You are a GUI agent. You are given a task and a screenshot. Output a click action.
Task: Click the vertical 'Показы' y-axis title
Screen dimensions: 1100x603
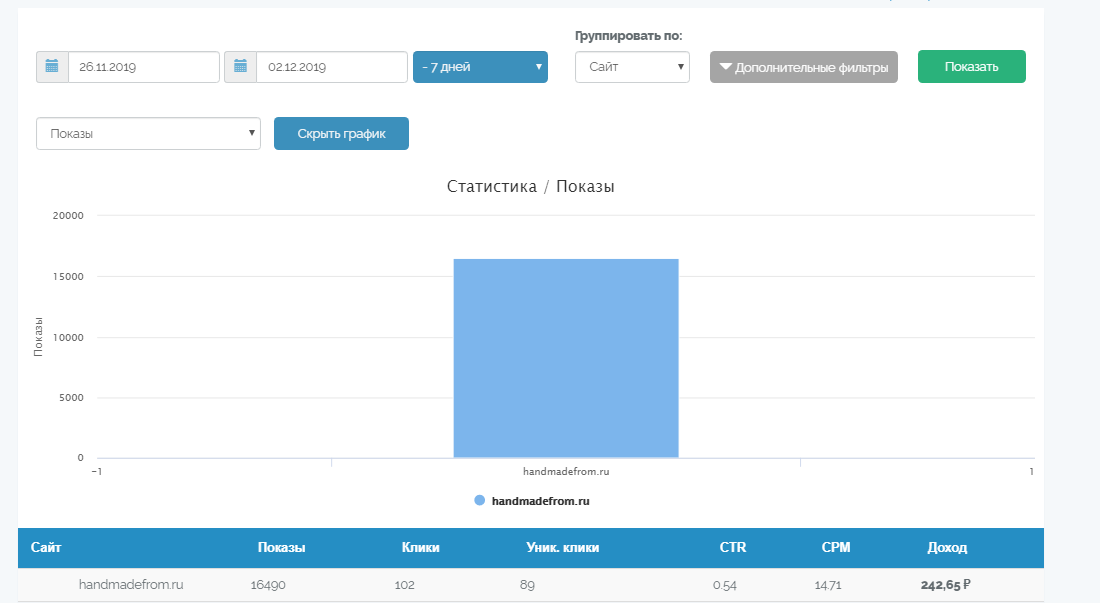pyautogui.click(x=38, y=337)
